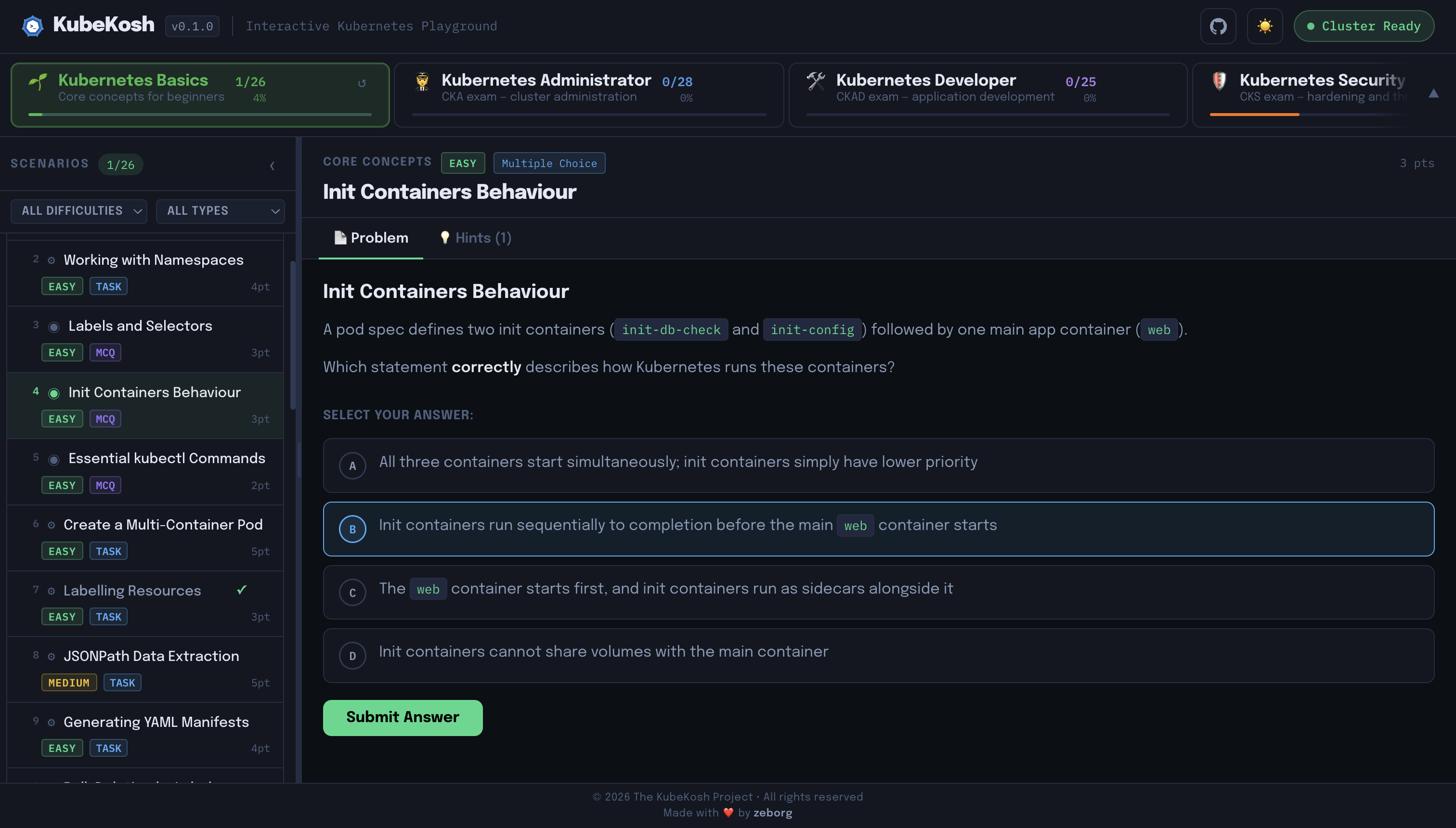This screenshot has width=1456, height=828.
Task: Open scenario Labels and Selectors
Action: [145, 339]
